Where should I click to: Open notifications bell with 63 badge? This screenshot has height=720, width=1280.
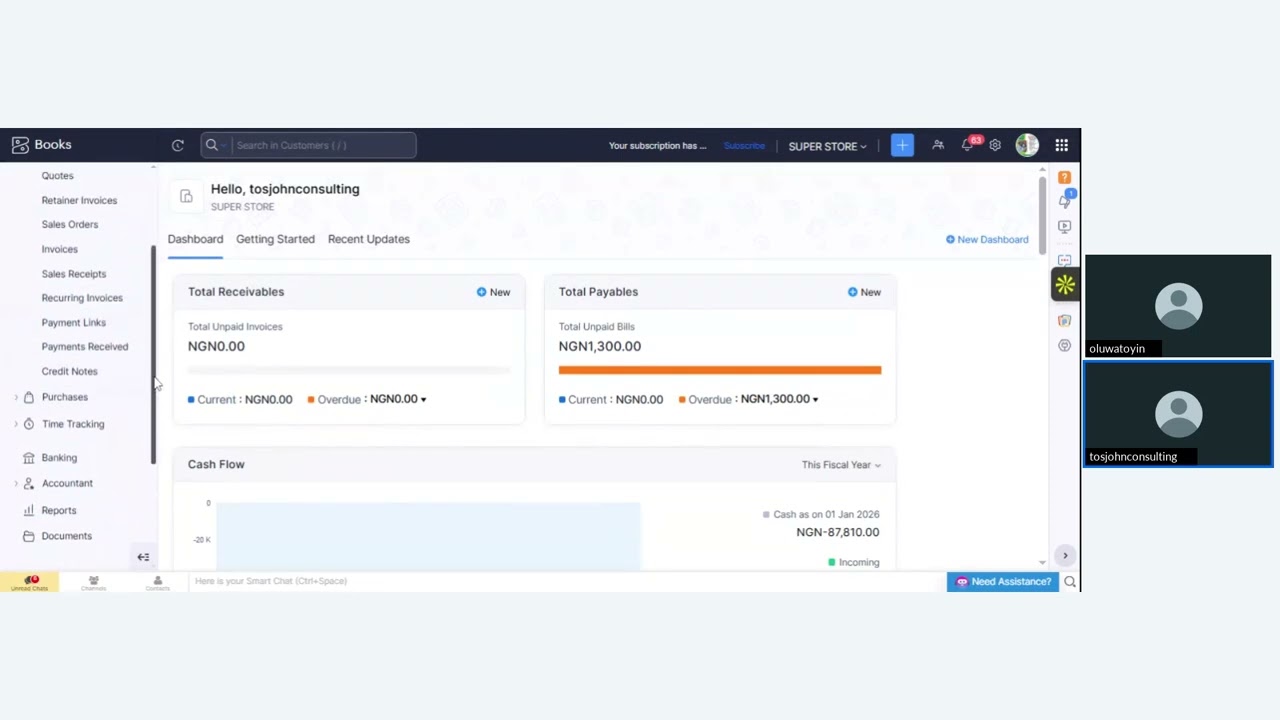pos(967,145)
